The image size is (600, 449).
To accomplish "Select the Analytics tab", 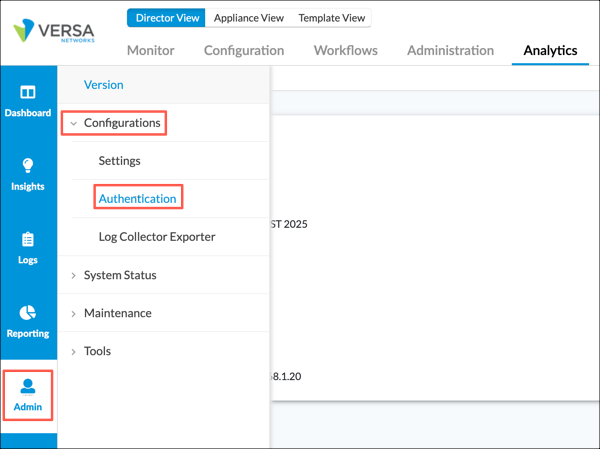I will click(x=550, y=50).
